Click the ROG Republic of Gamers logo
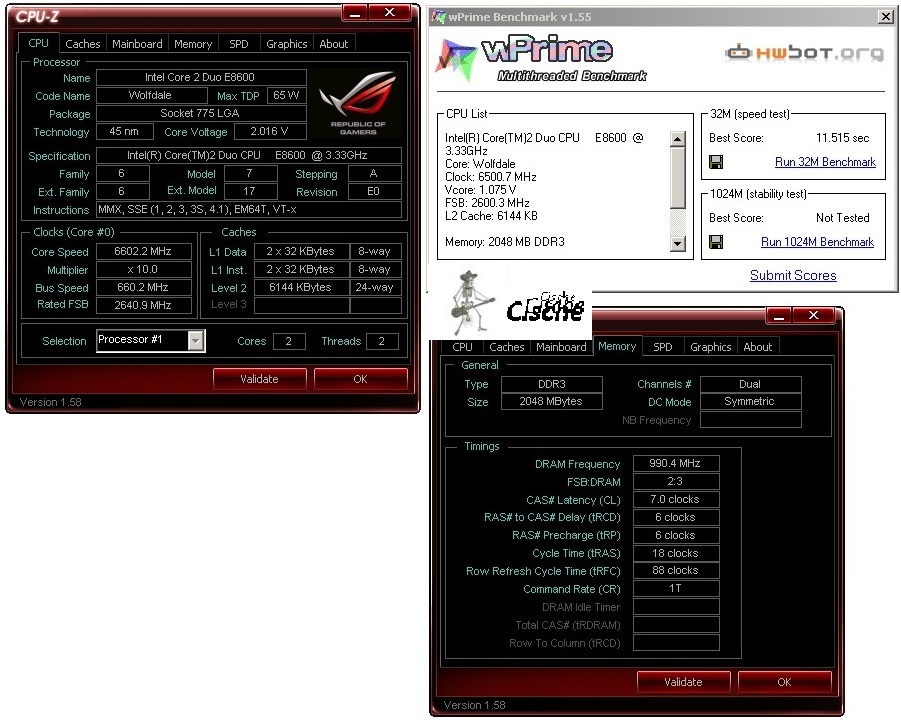Viewport: 901px width, 723px height. [x=358, y=103]
